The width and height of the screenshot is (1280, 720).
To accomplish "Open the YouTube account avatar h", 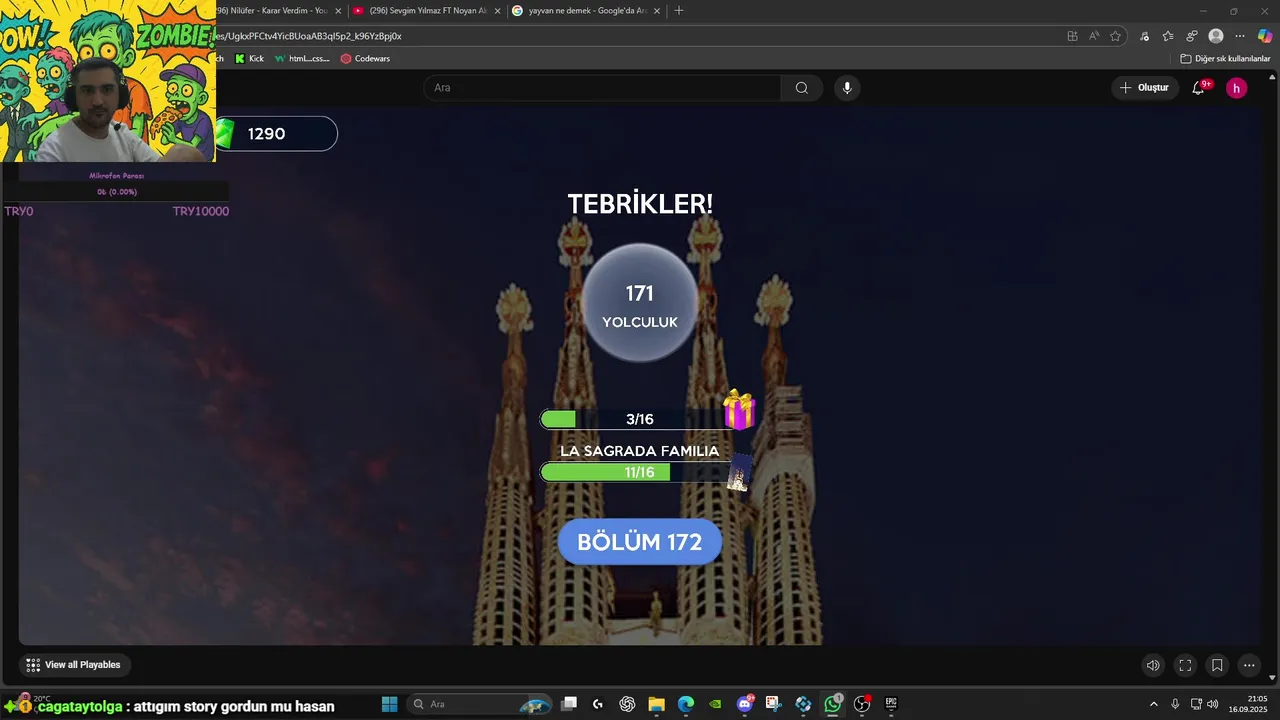I will click(1237, 88).
